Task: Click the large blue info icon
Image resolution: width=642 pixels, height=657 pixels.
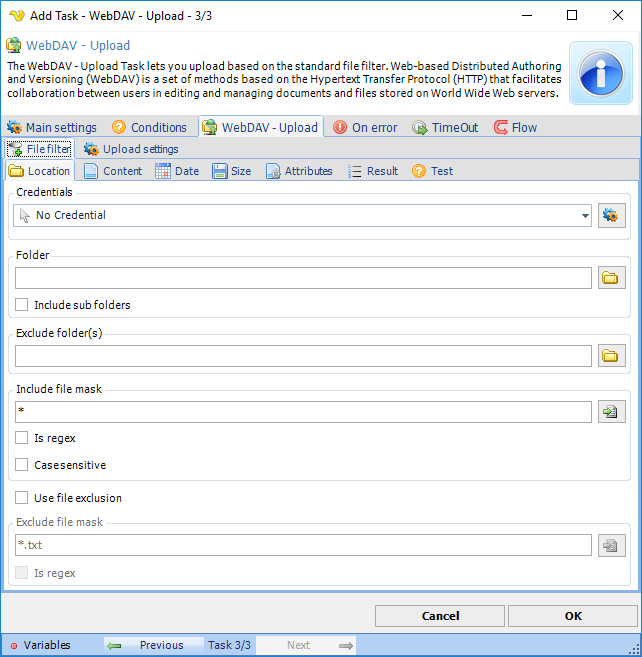Action: pyautogui.click(x=601, y=73)
